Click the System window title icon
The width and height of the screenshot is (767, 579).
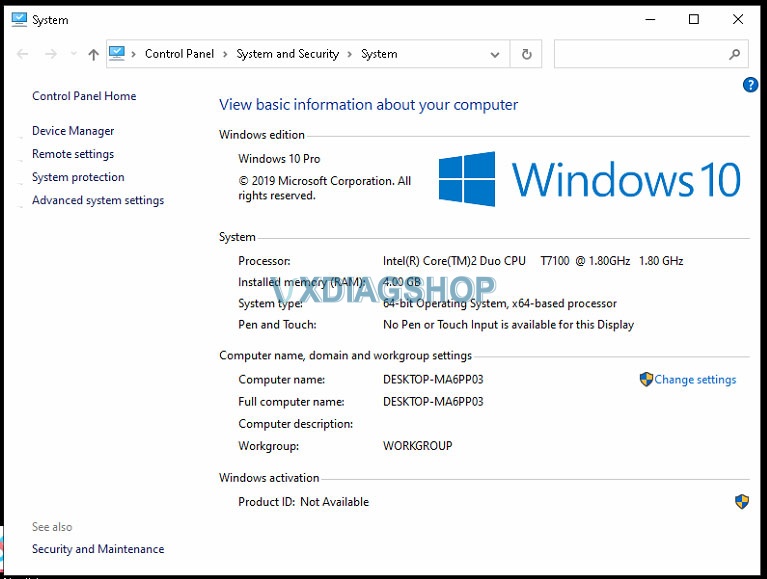19,20
